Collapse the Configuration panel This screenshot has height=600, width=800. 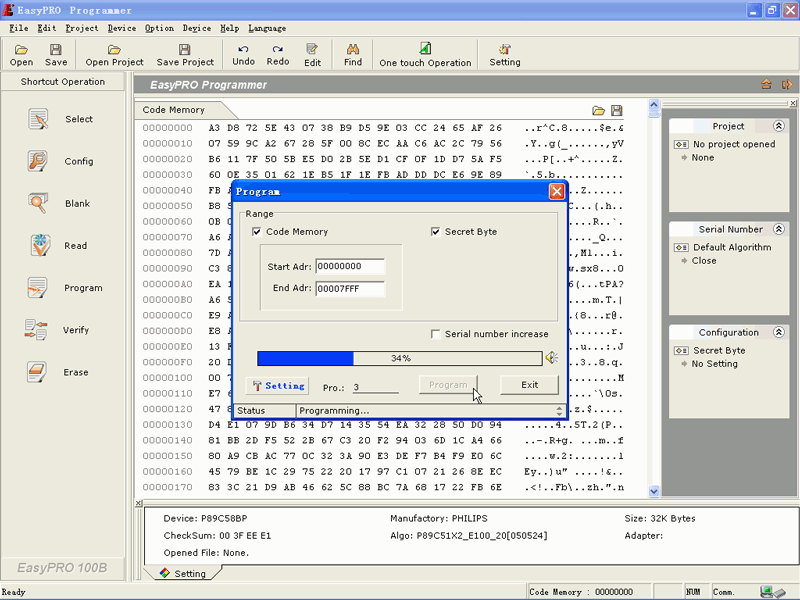779,333
